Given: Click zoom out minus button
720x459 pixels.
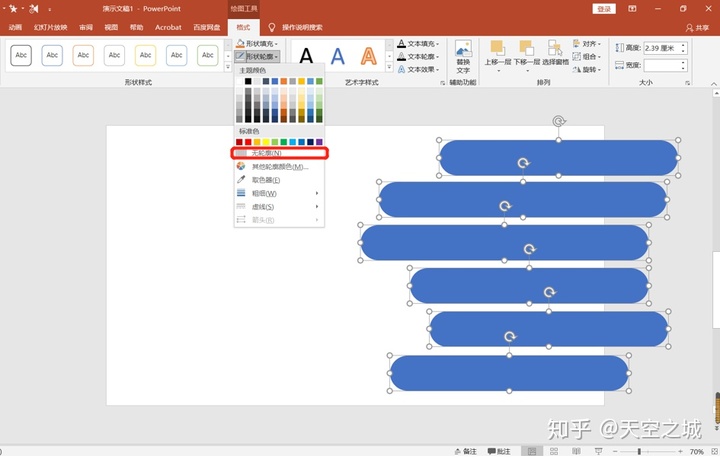Looking at the screenshot, I should click(x=615, y=452).
